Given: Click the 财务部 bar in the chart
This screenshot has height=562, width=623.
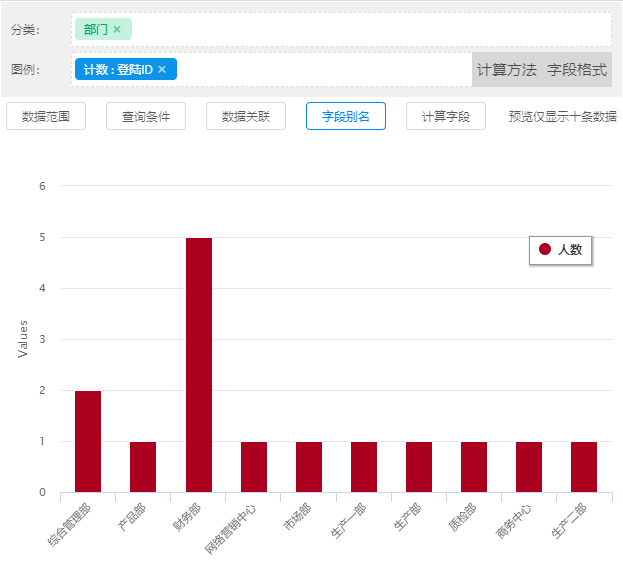Looking at the screenshot, I should [x=198, y=365].
